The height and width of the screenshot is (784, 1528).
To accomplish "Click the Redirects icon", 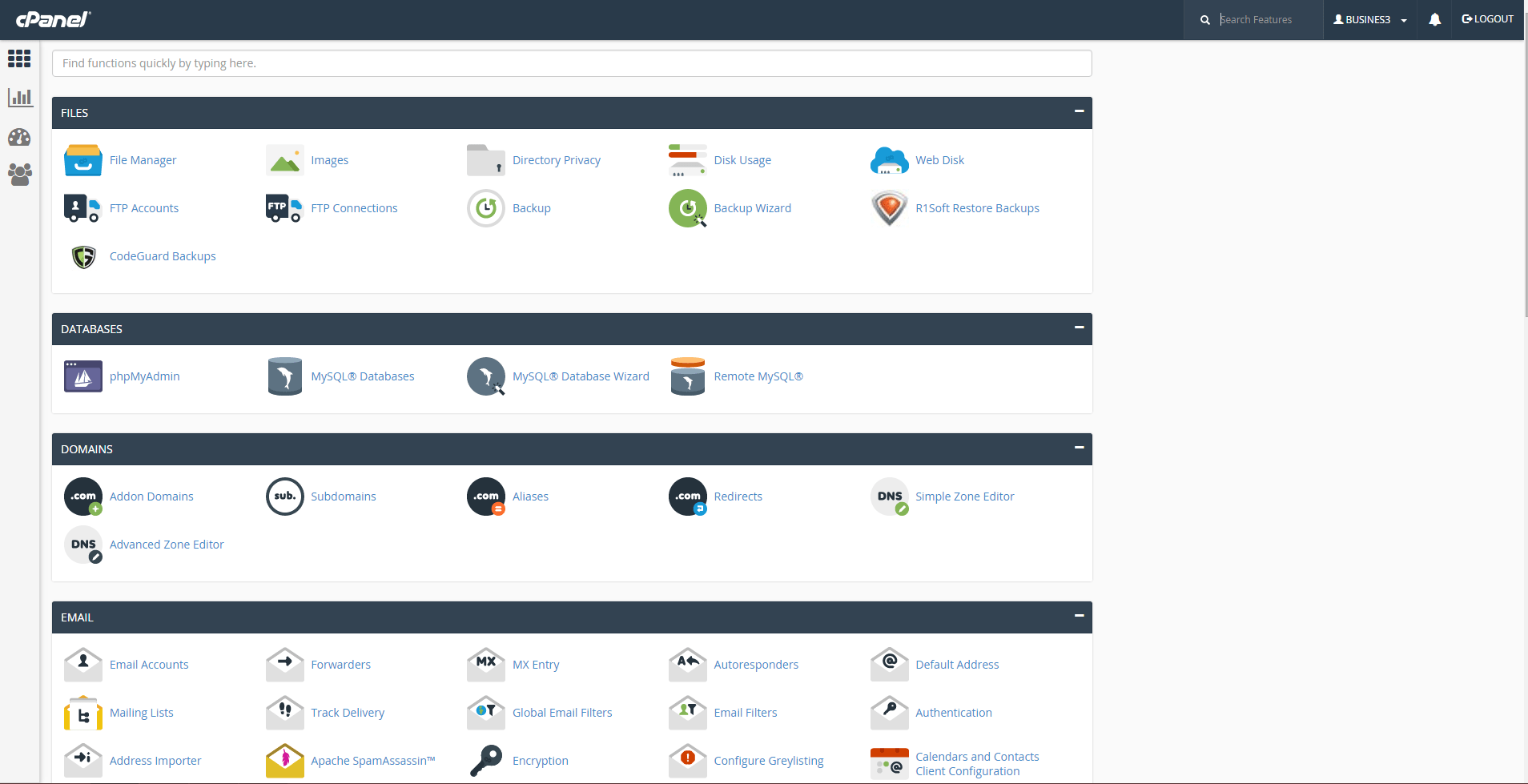I will pos(688,497).
